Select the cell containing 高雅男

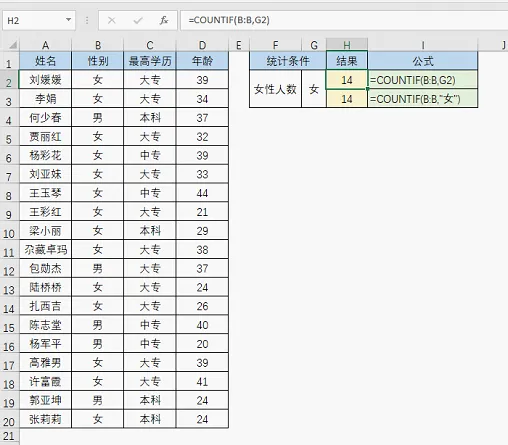click(x=46, y=362)
